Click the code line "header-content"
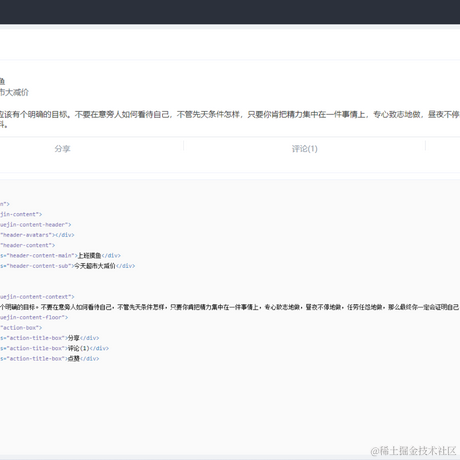 27,245
